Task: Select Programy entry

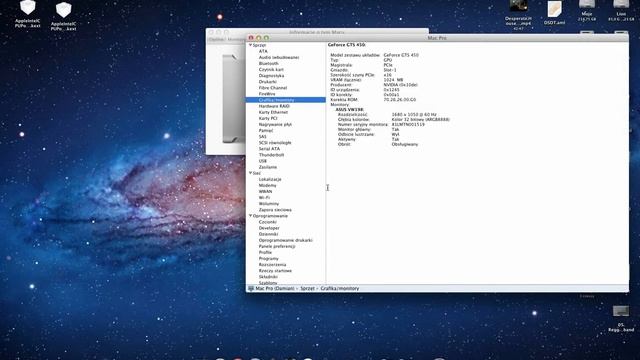Action: point(269,259)
